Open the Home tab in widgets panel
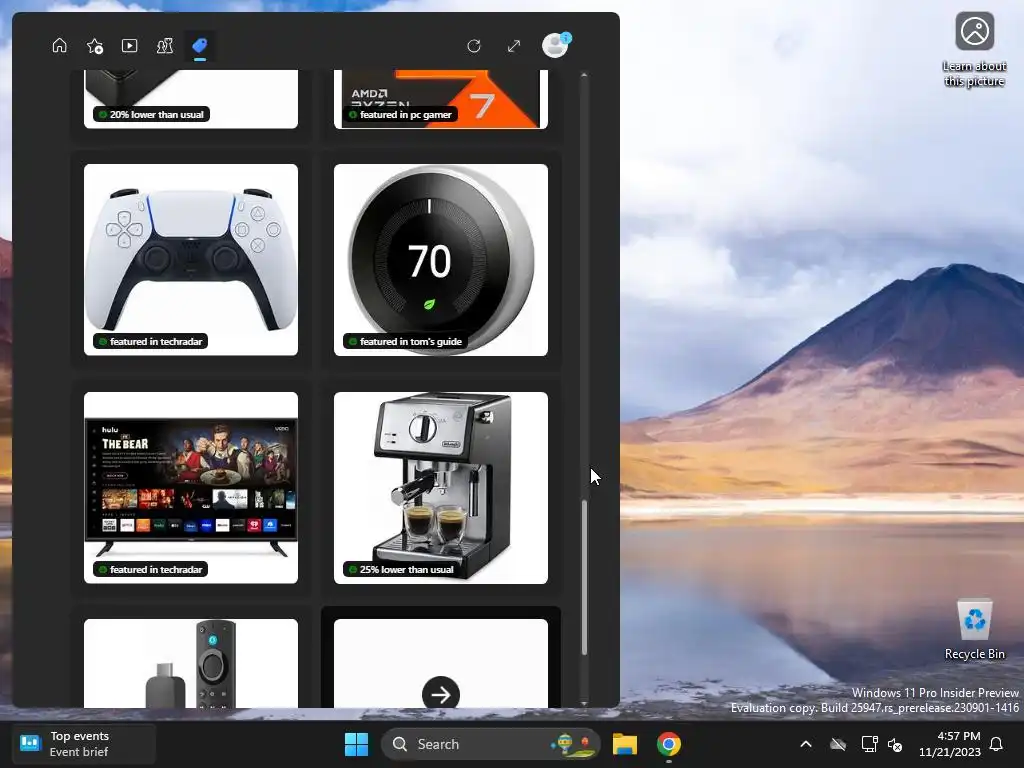Viewport: 1024px width, 768px height. click(x=59, y=46)
